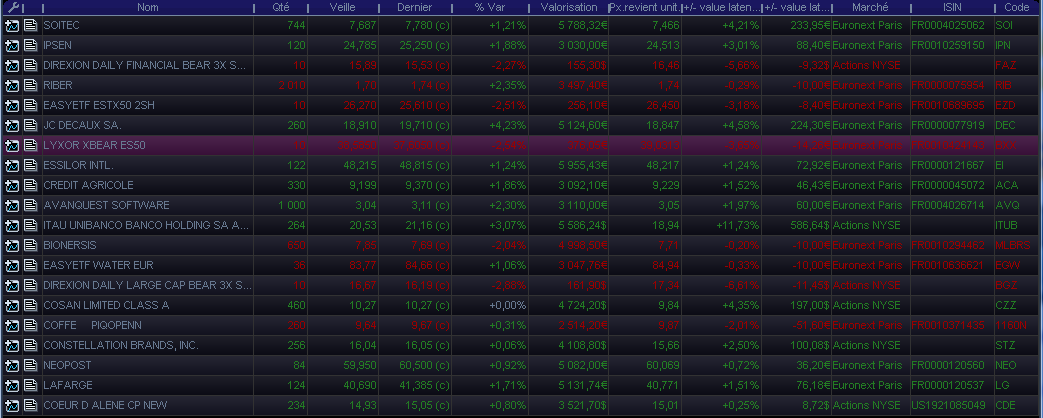
Task: Sort by the Code column header
Action: coord(1018,7)
